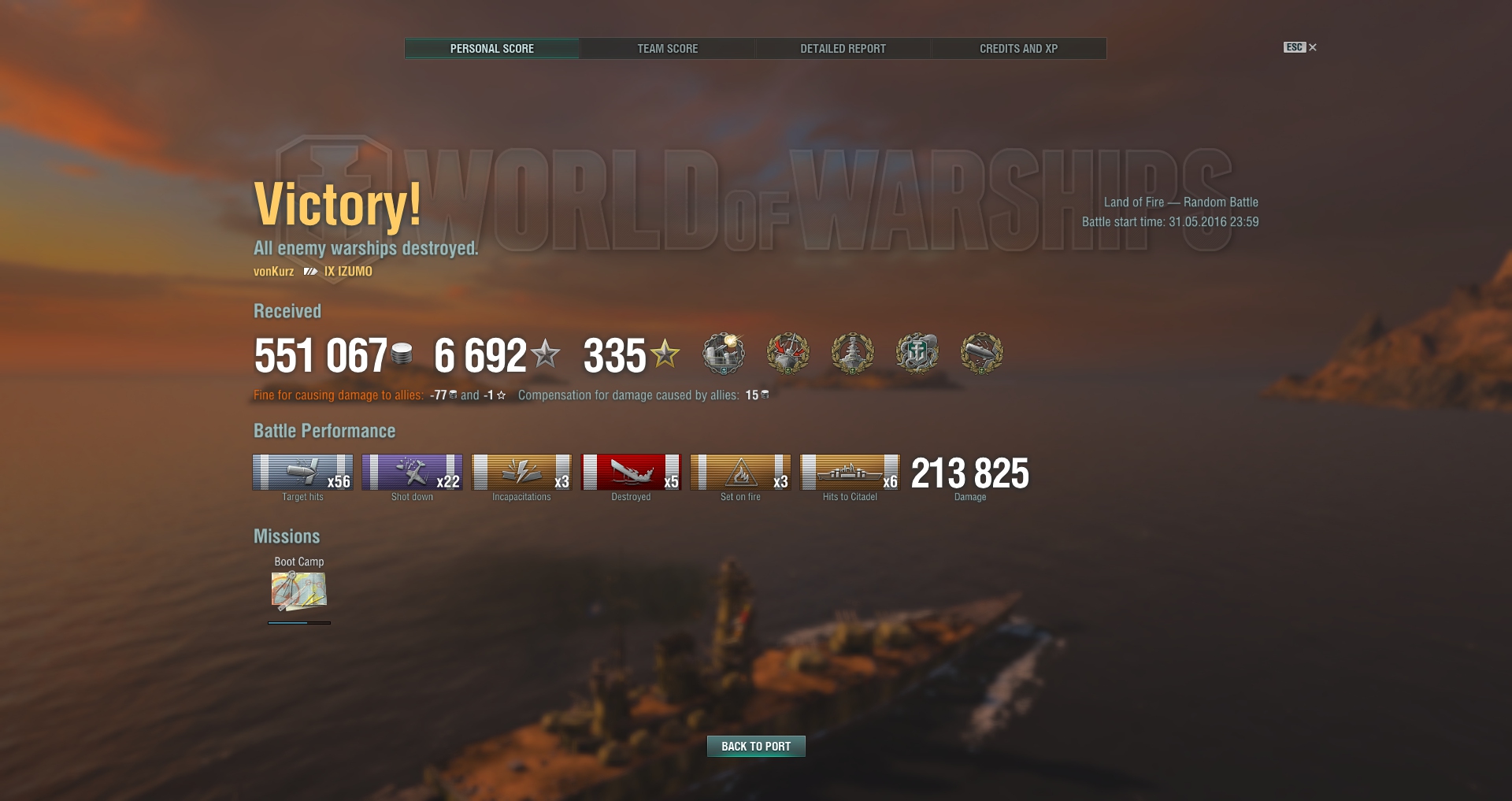This screenshot has height=801, width=1512.
Task: Select the Credits and XP tab
Action: (x=1019, y=48)
